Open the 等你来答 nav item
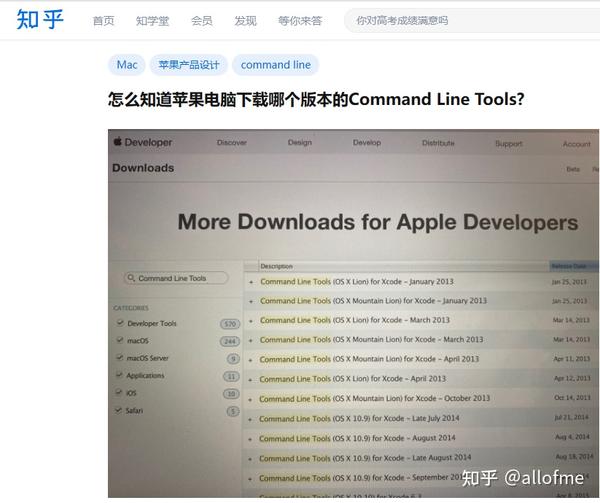 300,21
